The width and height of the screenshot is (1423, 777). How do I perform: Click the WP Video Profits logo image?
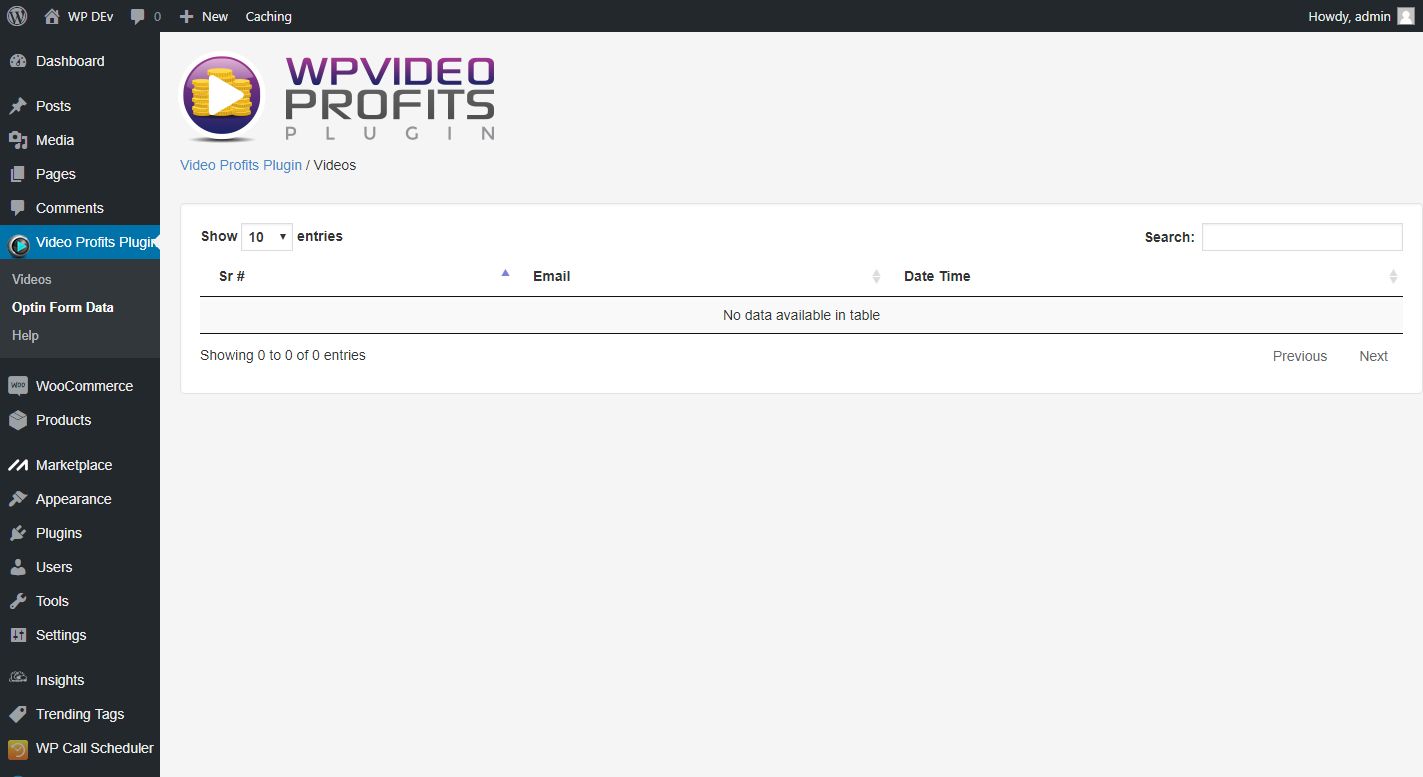click(337, 97)
